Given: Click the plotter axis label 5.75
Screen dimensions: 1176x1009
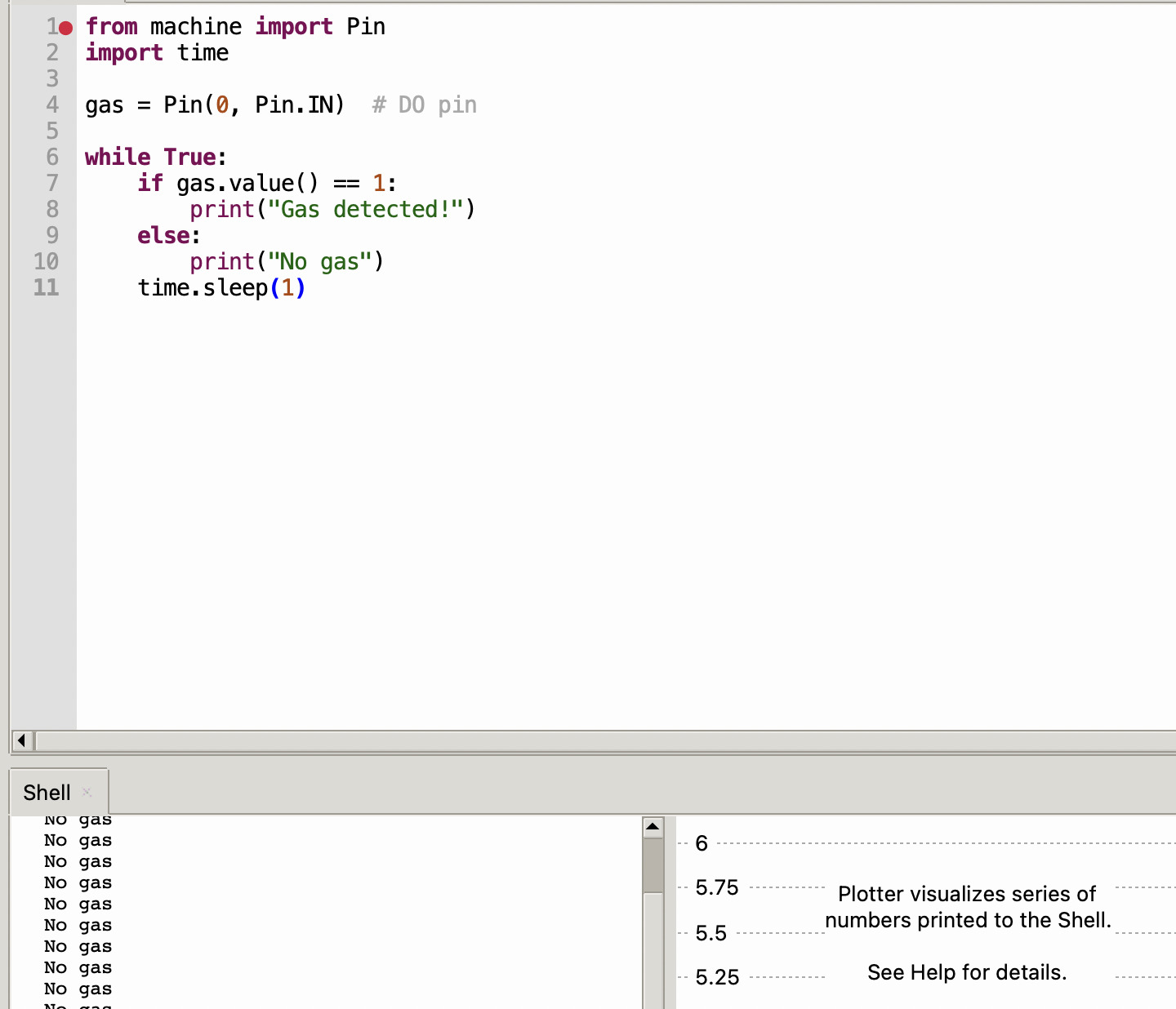Looking at the screenshot, I should click(717, 887).
